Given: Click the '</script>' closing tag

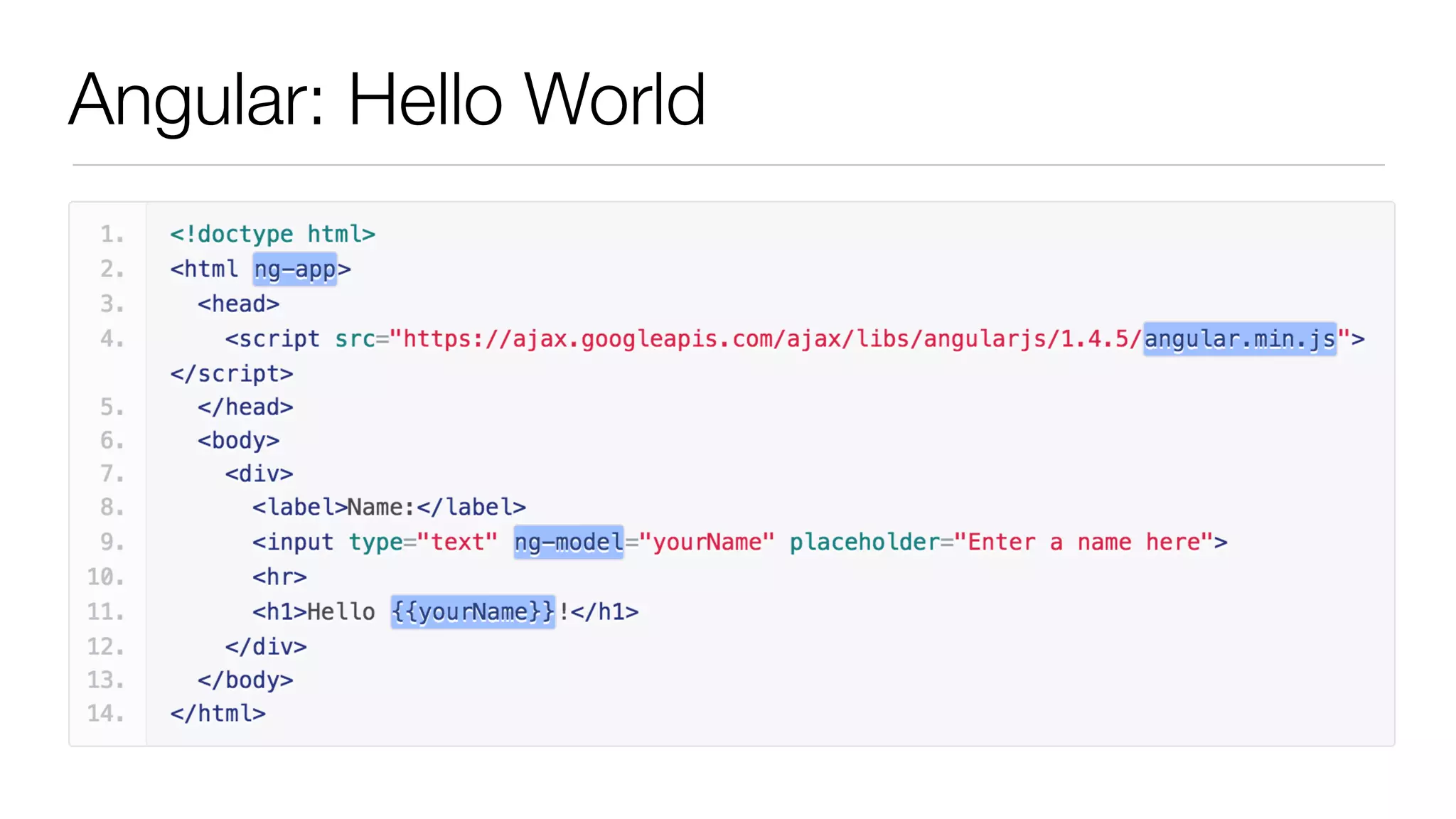Looking at the screenshot, I should 231,374.
